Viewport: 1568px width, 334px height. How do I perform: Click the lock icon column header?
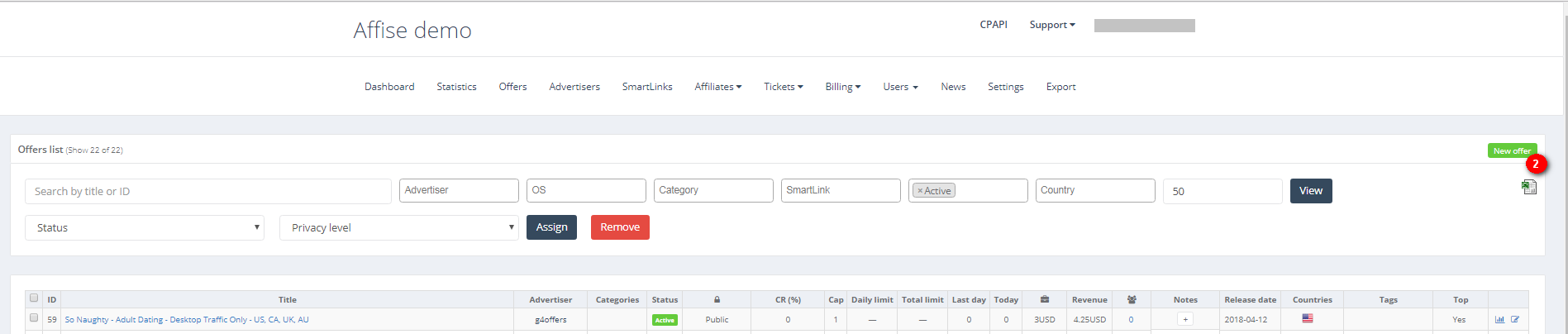(717, 299)
